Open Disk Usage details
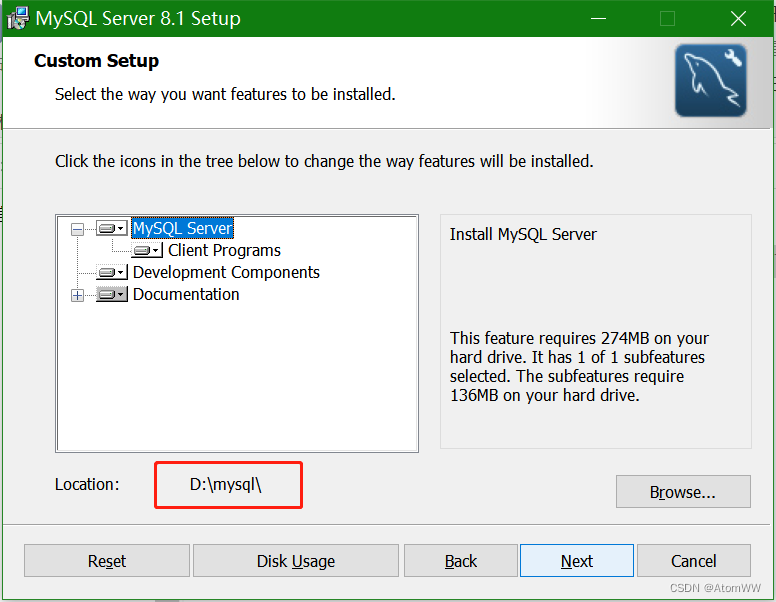Viewport: 776px width, 602px height. click(x=296, y=561)
